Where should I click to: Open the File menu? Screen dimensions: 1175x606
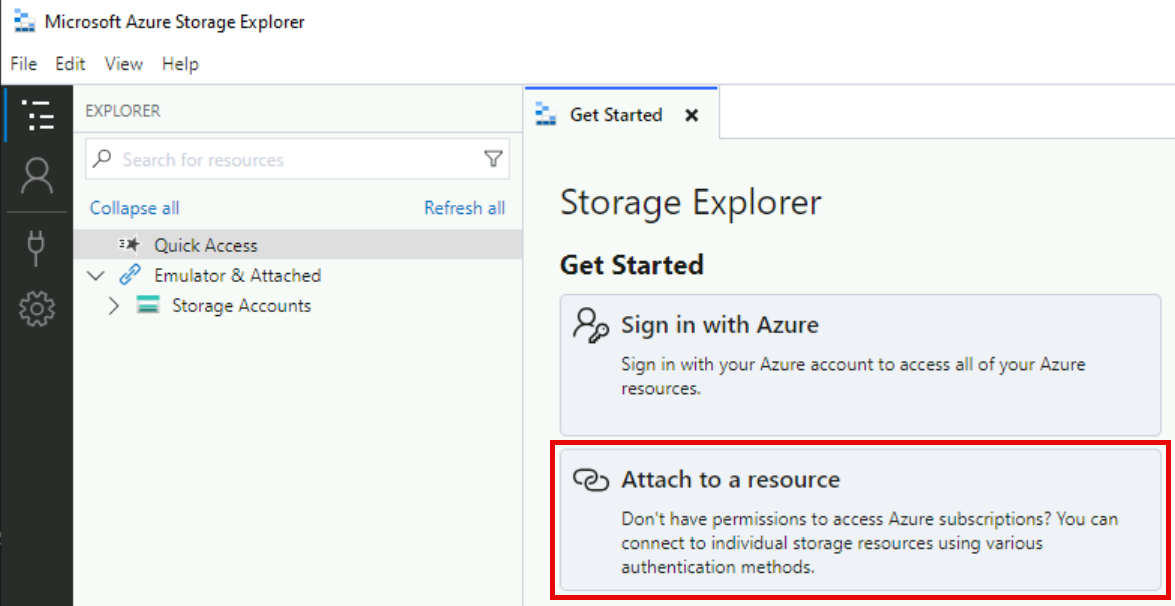[x=23, y=64]
